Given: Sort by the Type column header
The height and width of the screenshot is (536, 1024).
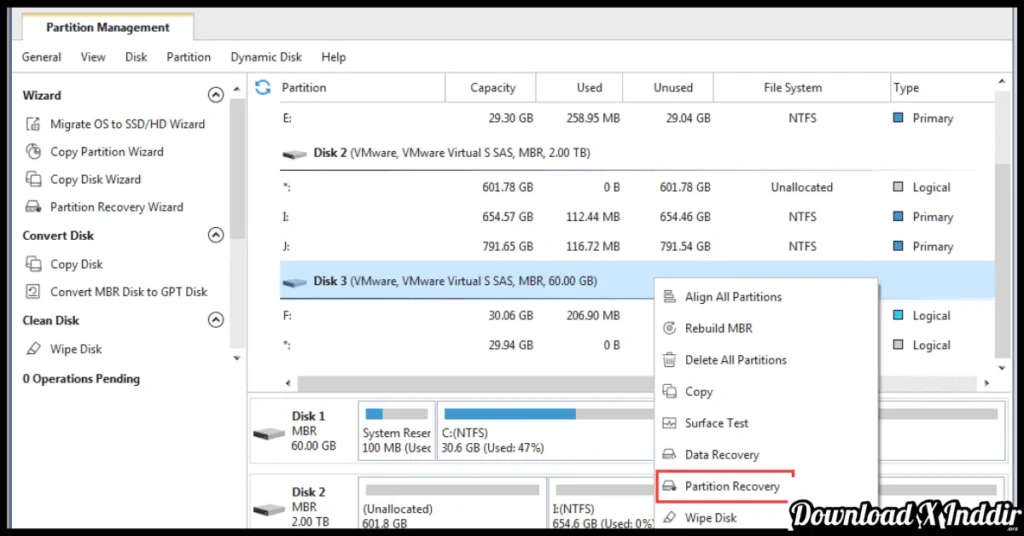Looking at the screenshot, I should [x=942, y=87].
